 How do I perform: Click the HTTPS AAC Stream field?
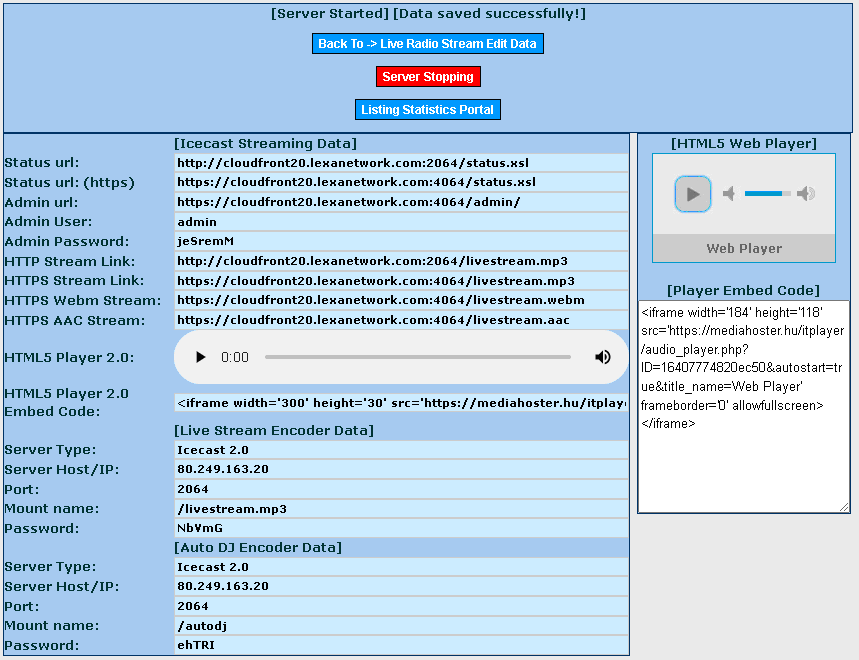[401, 320]
